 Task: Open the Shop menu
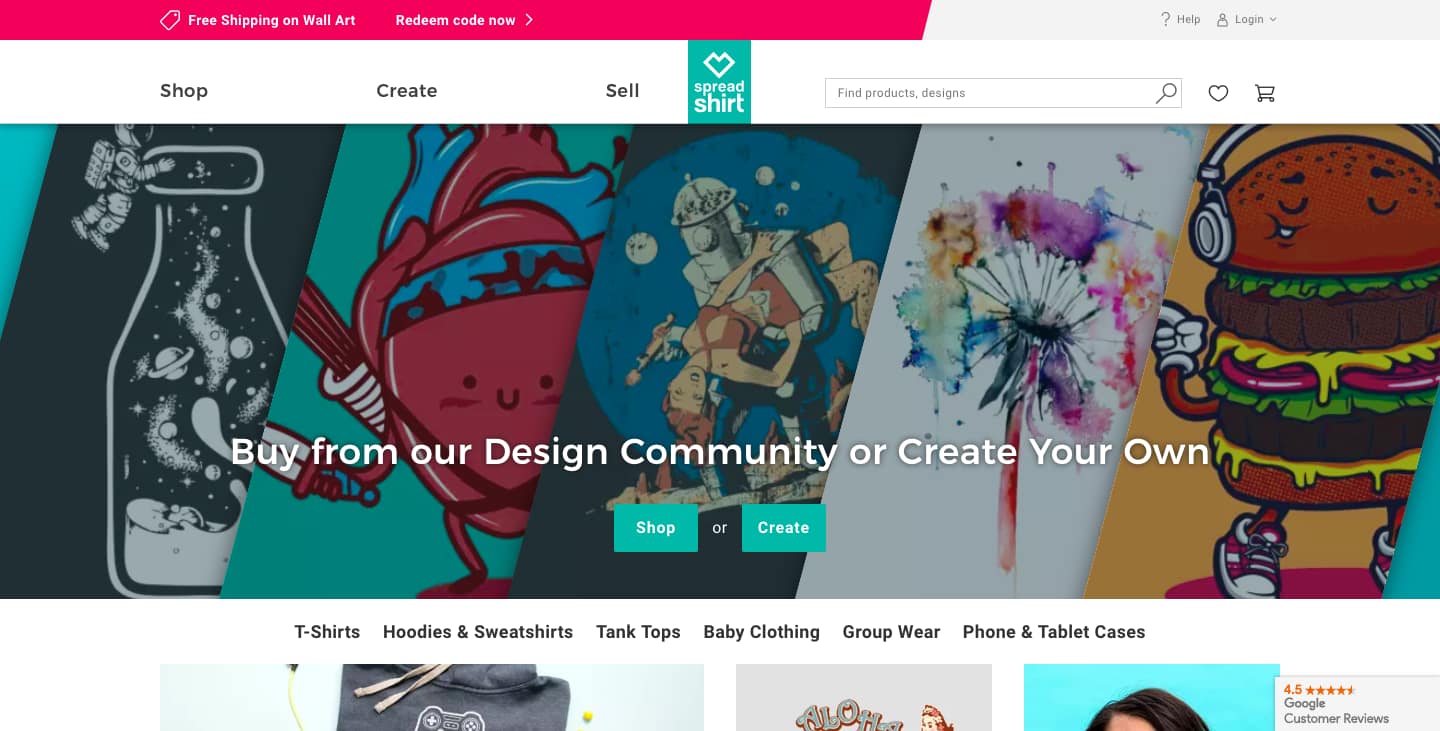point(184,91)
